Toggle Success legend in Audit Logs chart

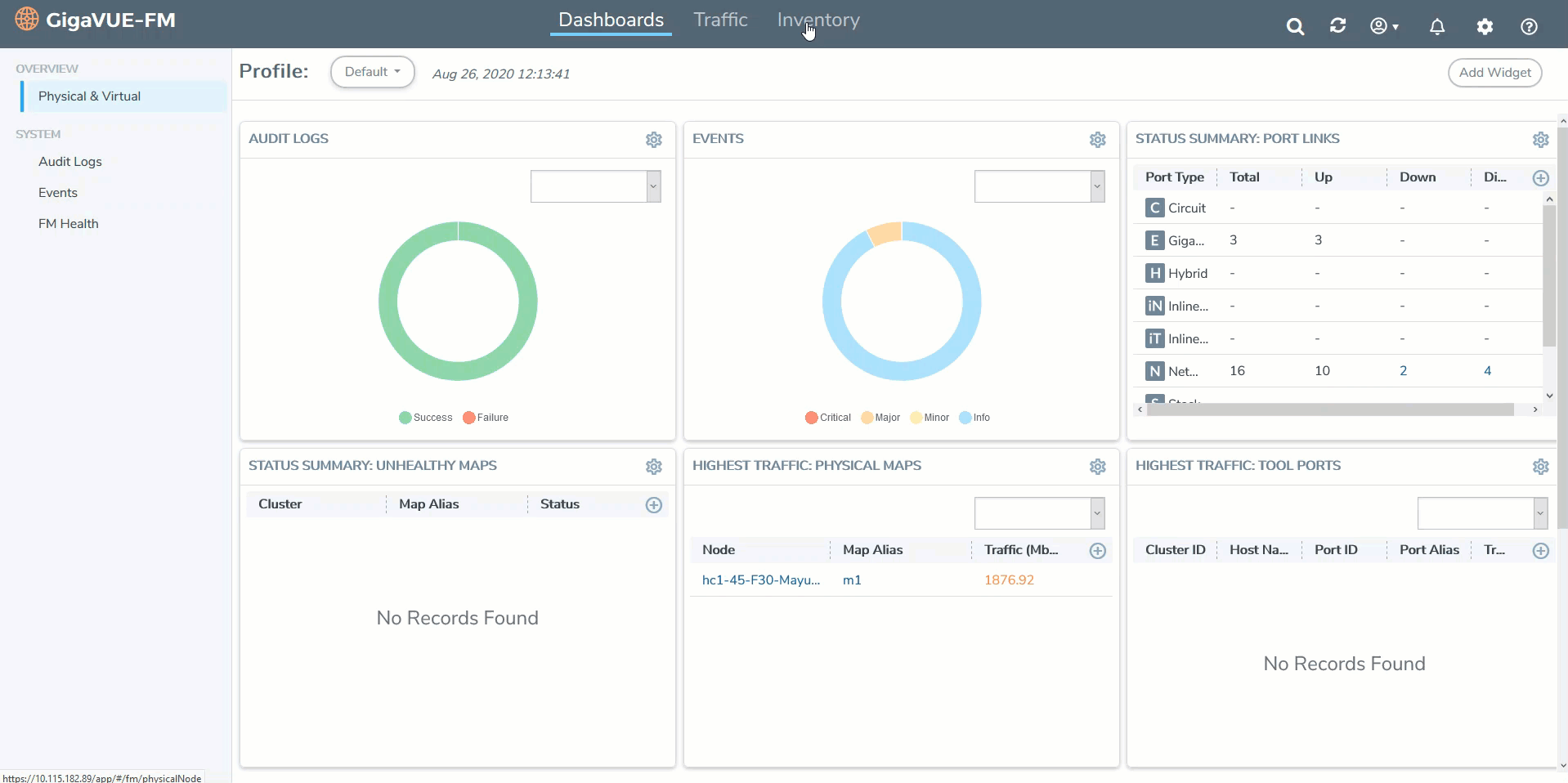click(x=426, y=418)
